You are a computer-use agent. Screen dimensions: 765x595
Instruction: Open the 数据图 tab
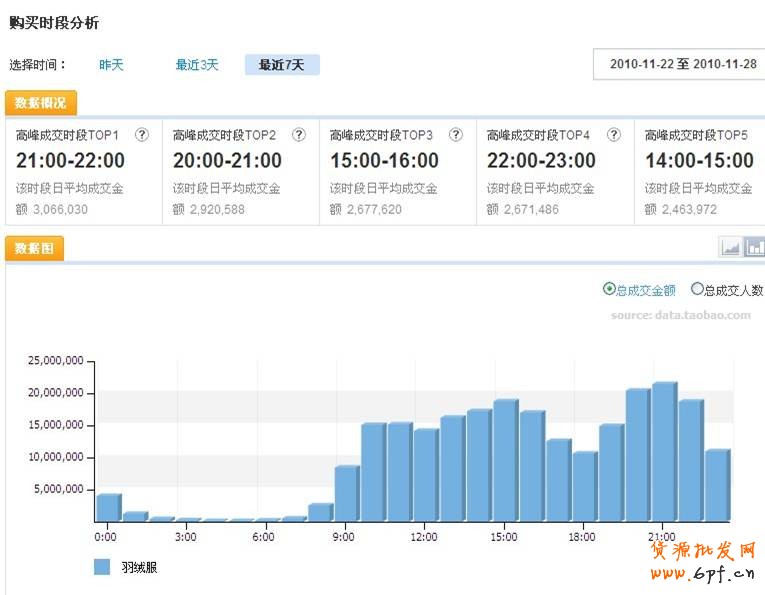(34, 248)
